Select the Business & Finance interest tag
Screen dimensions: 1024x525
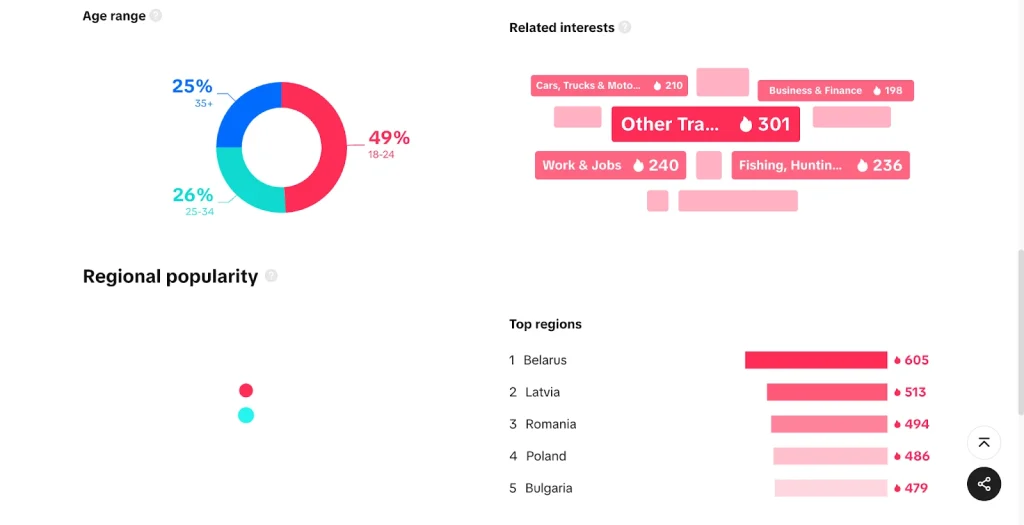click(x=835, y=91)
